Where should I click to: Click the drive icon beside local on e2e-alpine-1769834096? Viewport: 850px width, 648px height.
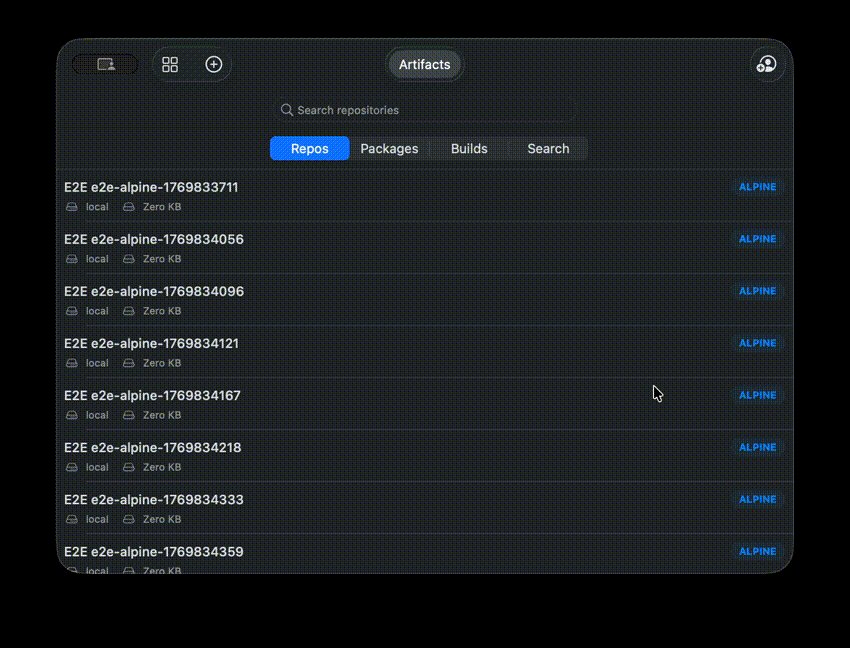[71, 311]
